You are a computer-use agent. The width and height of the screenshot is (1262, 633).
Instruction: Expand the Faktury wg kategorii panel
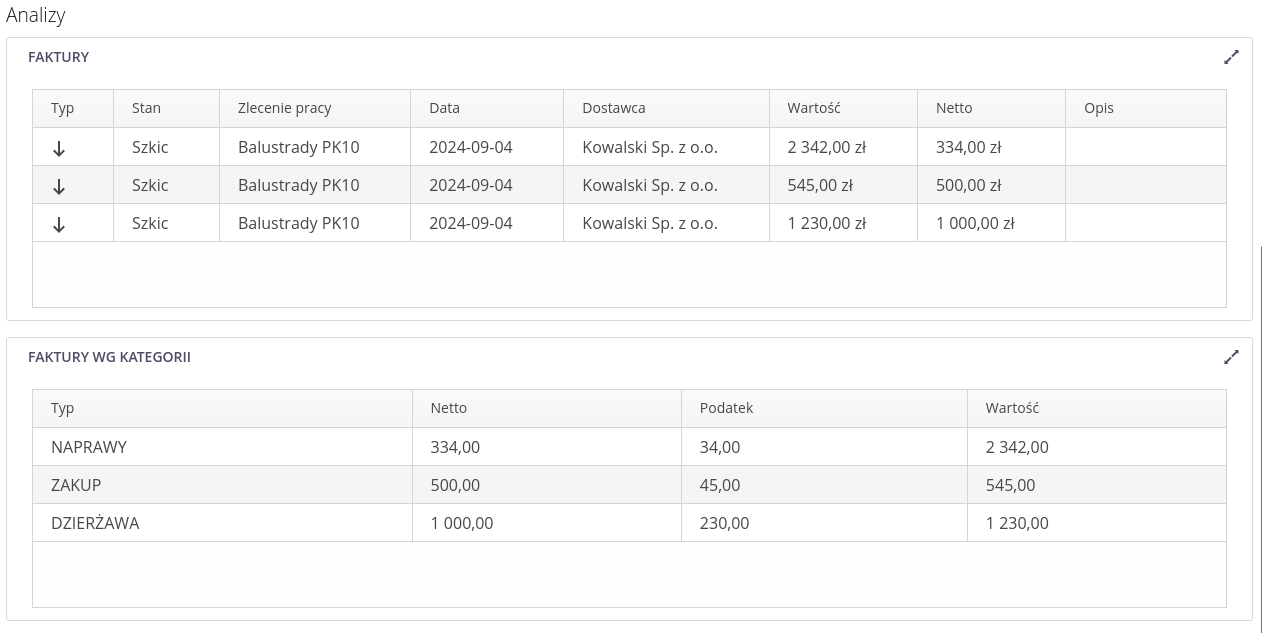click(x=1231, y=357)
